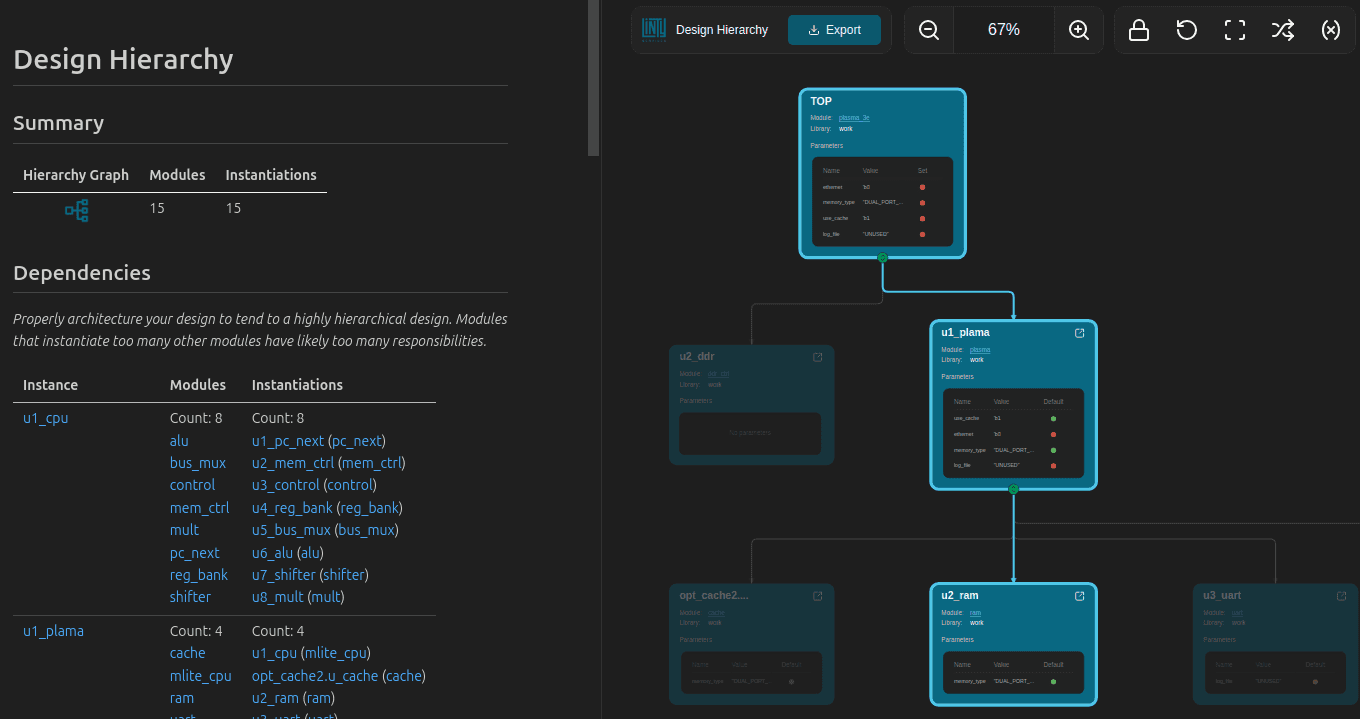Click the Linty logo icon
Viewport: 1360px width, 719px height.
coord(654,30)
